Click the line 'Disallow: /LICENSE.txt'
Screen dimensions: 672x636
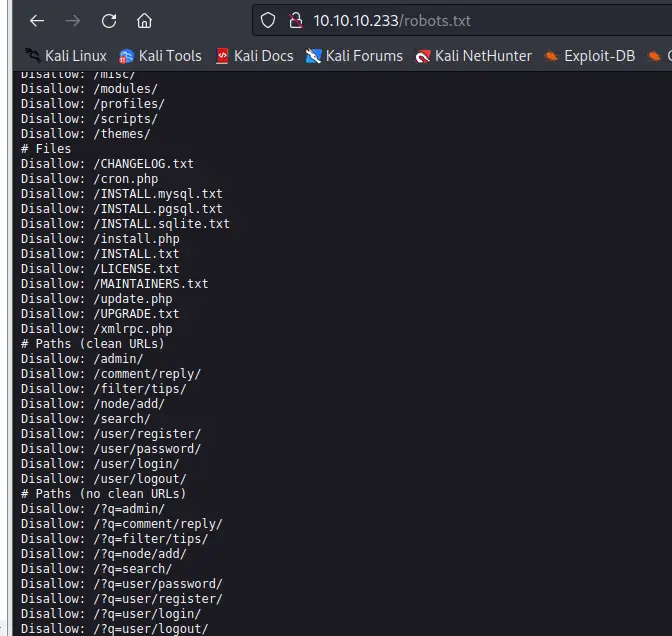coord(100,269)
